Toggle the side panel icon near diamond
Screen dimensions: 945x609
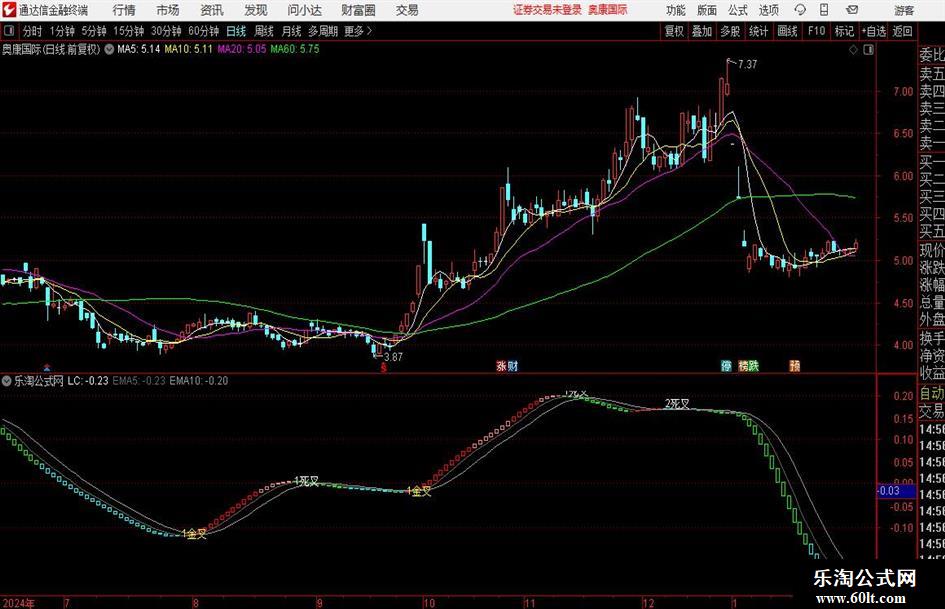(x=868, y=50)
